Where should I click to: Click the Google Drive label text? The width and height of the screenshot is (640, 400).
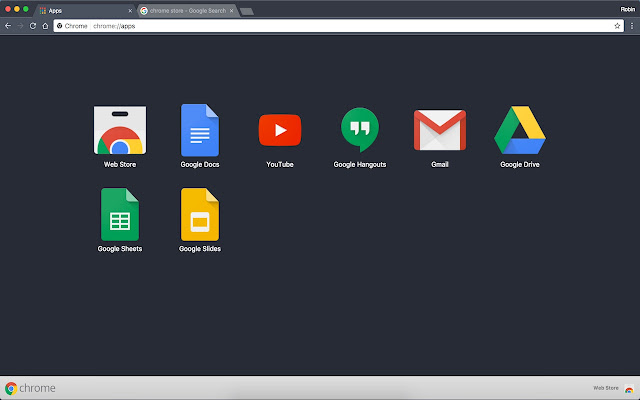click(x=520, y=164)
